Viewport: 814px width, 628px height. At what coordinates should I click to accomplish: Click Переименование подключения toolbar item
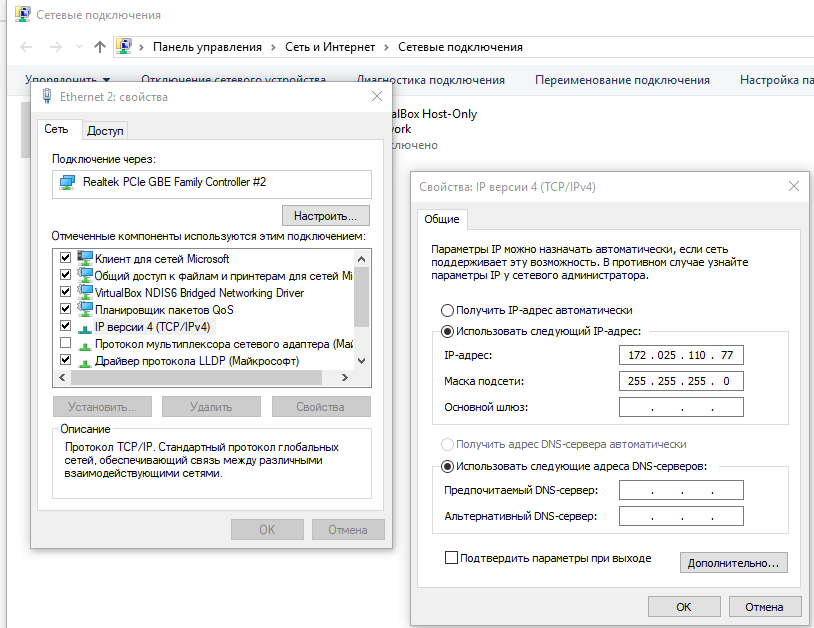coord(622,80)
